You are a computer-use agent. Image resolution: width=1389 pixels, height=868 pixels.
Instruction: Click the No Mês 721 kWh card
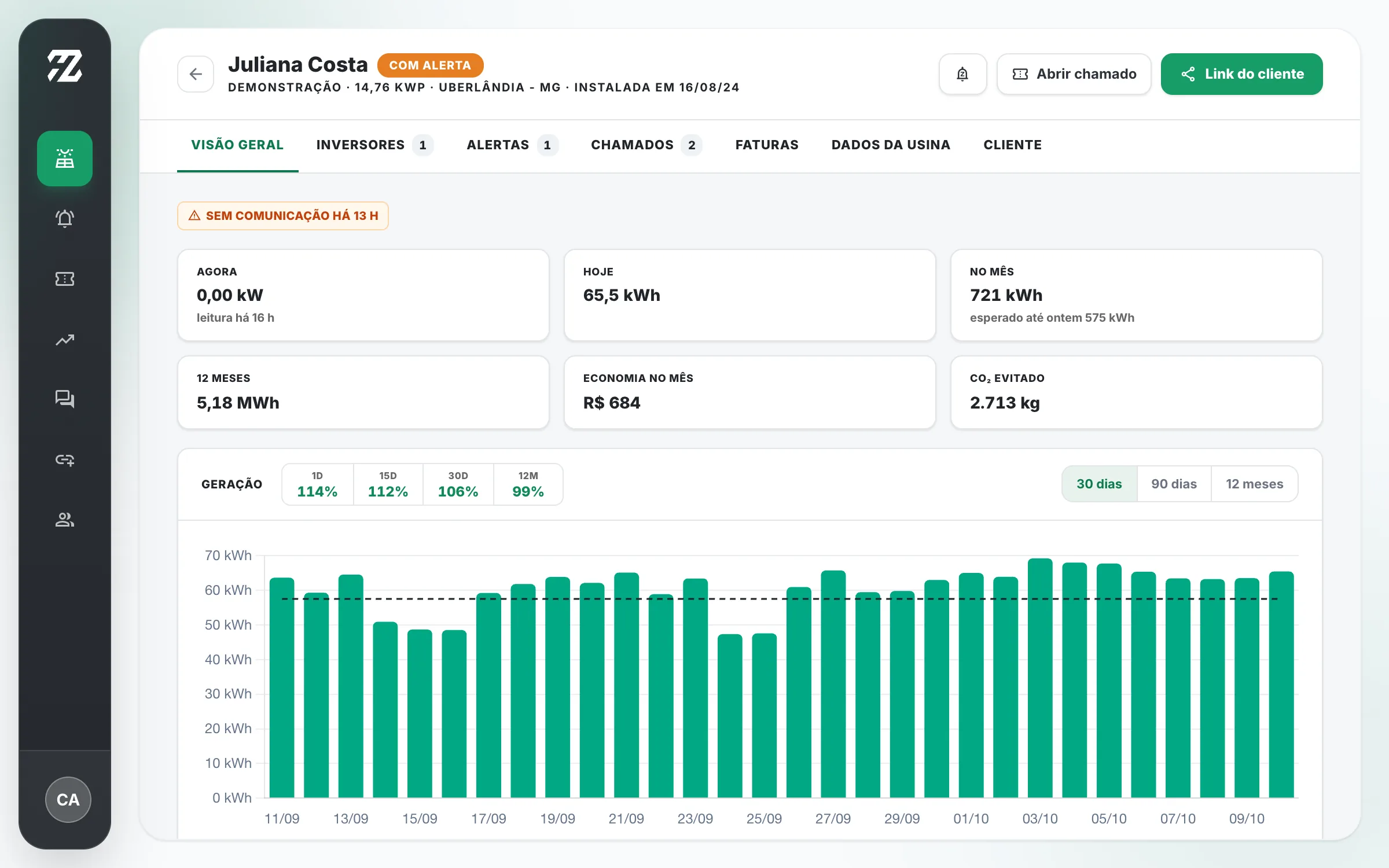[1137, 295]
